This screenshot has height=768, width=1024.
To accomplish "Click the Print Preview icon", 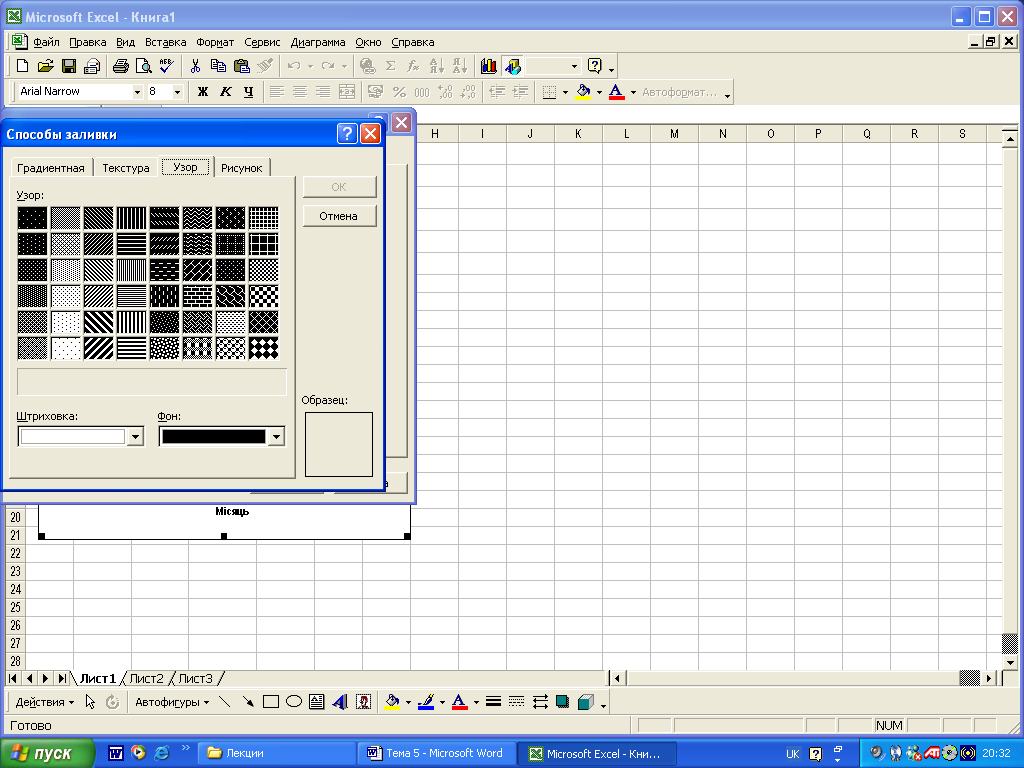I will click(144, 66).
